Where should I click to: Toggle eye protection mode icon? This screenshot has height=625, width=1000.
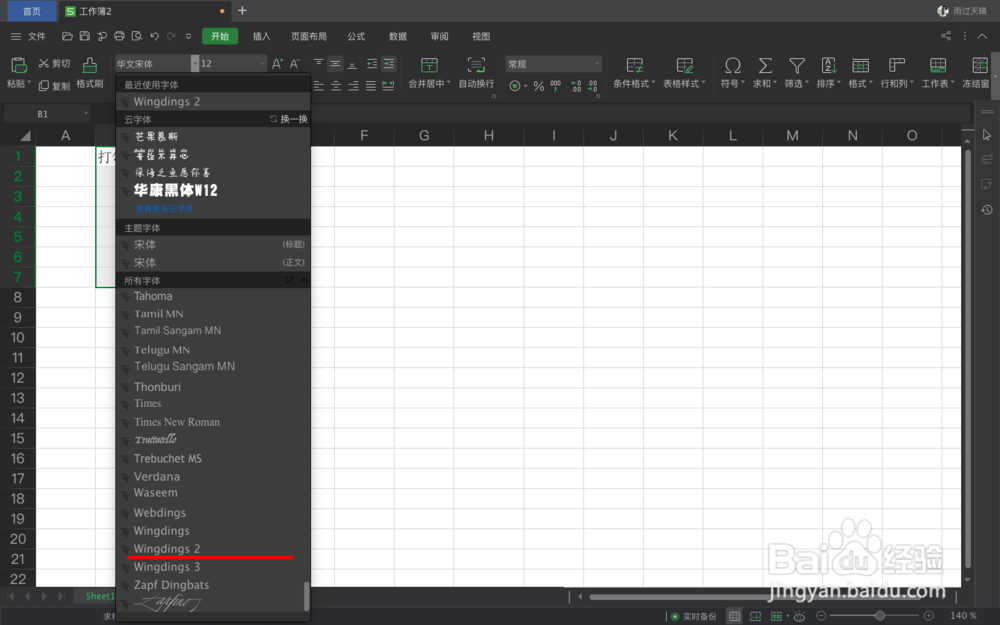click(798, 616)
